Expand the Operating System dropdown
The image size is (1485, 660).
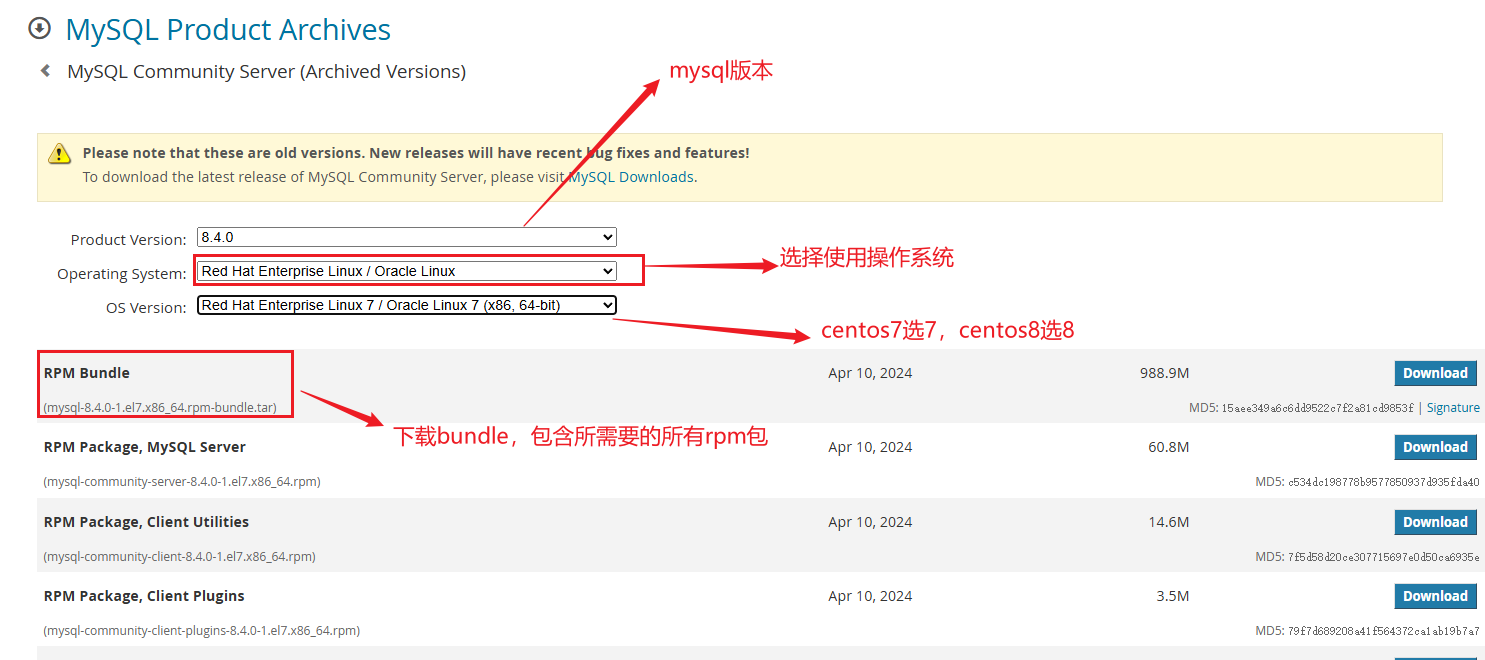coord(406,271)
